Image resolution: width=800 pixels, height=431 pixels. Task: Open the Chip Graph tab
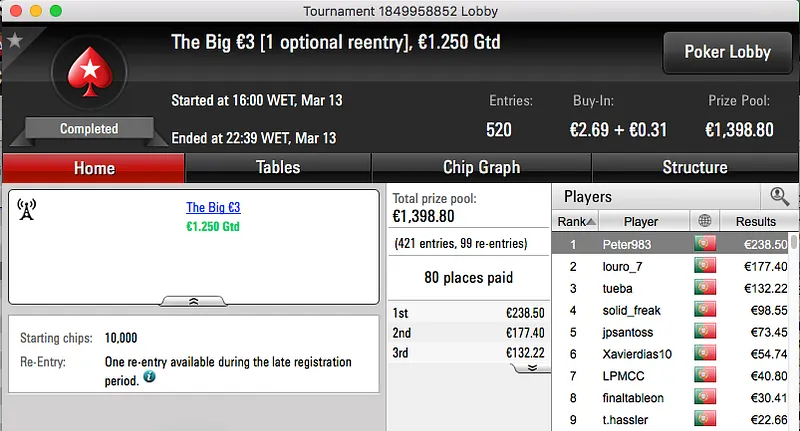(x=481, y=167)
